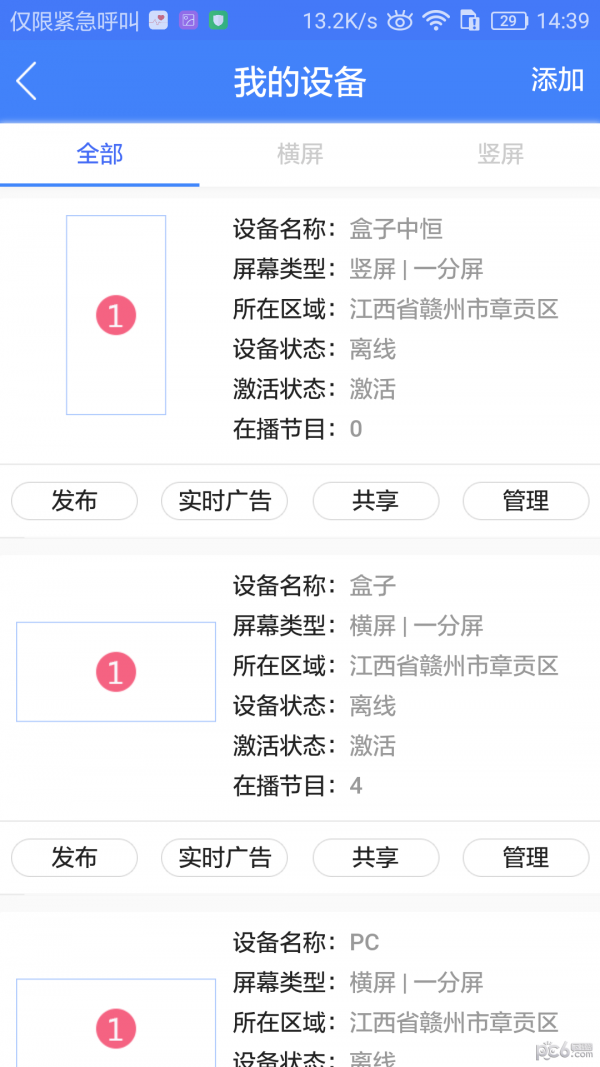Tap 添加 to add a new device

[557, 80]
